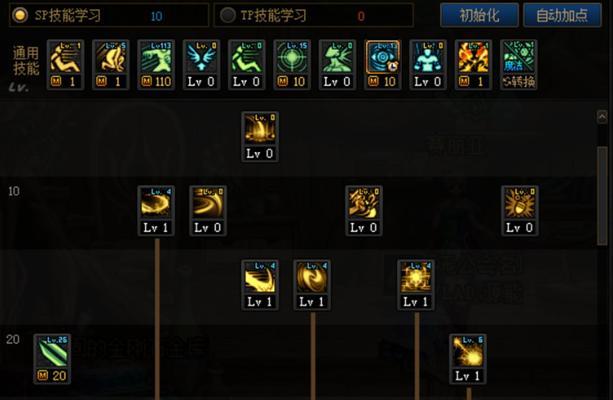This screenshot has width=613, height=400.
Task: Select the TP技能学习 radio button
Action: click(228, 15)
